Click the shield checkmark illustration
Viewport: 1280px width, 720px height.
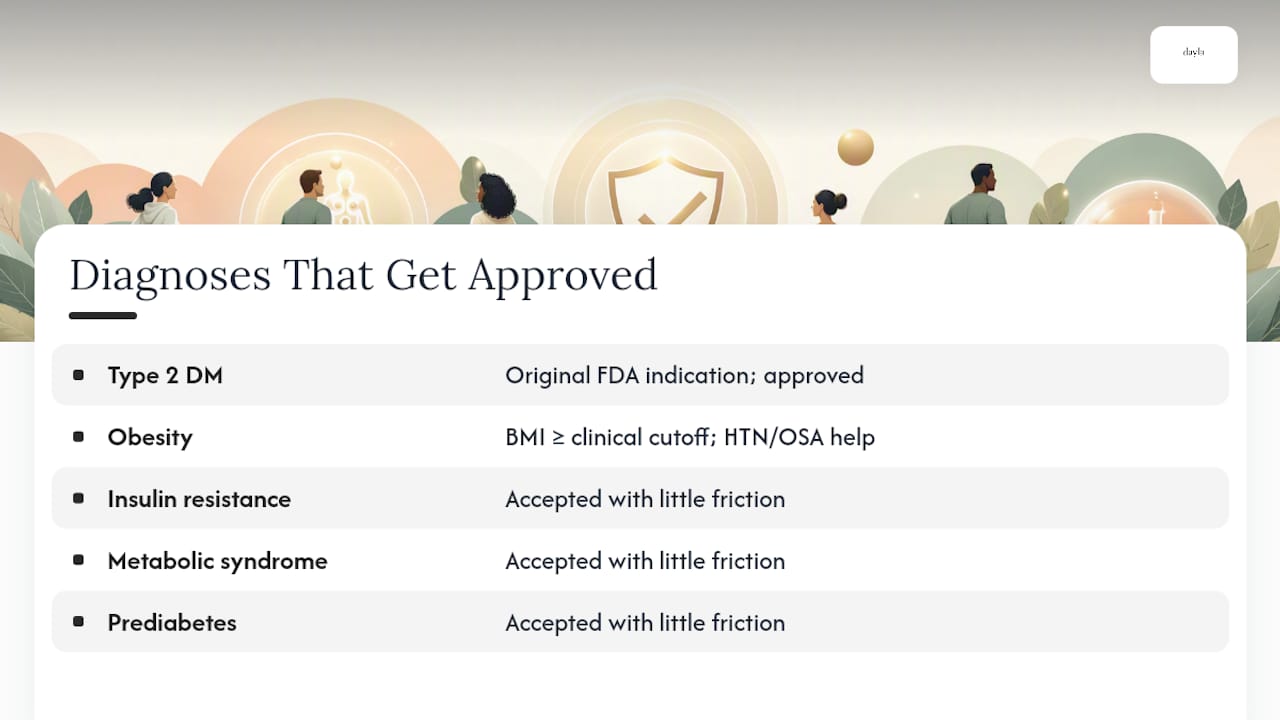point(667,190)
